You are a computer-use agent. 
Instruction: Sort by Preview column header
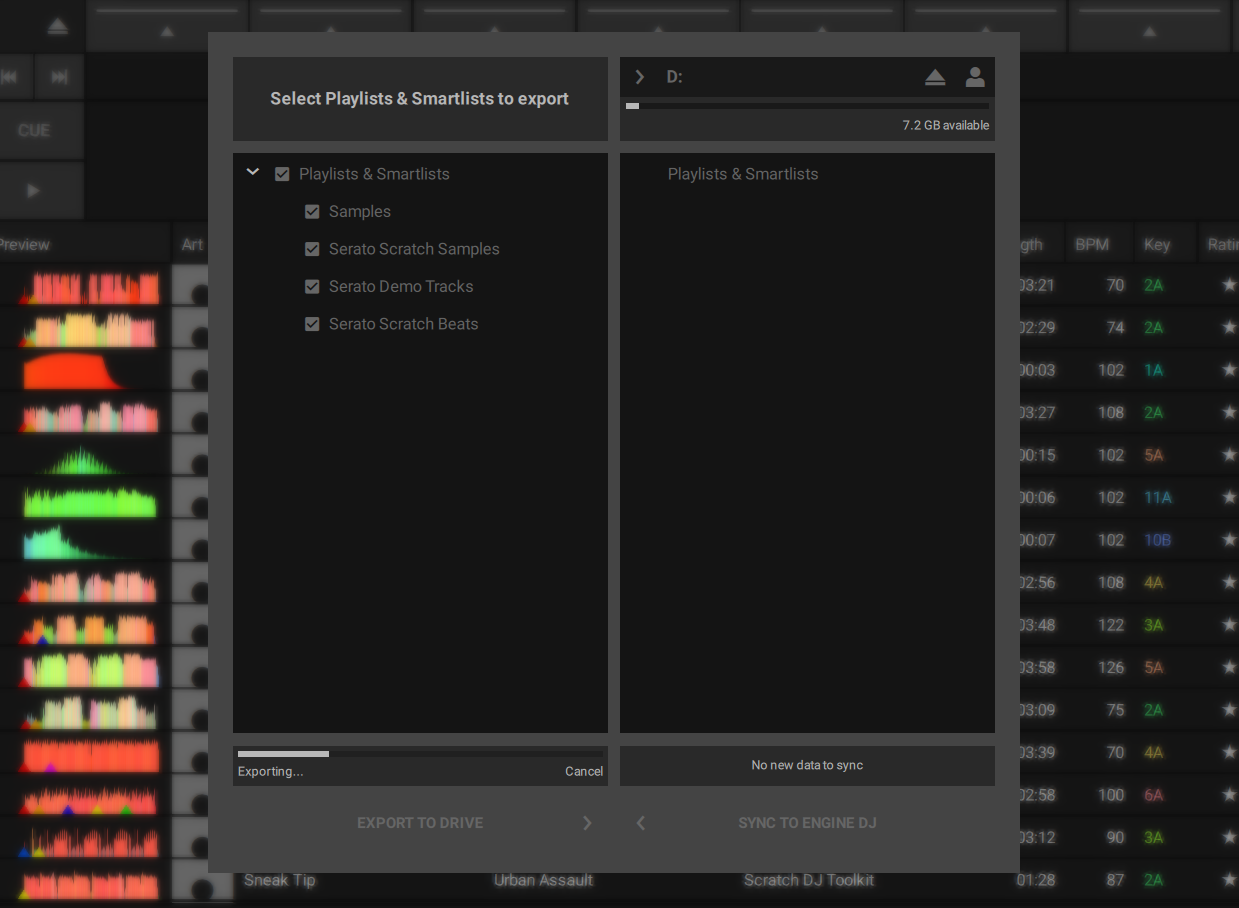[x=24, y=244]
